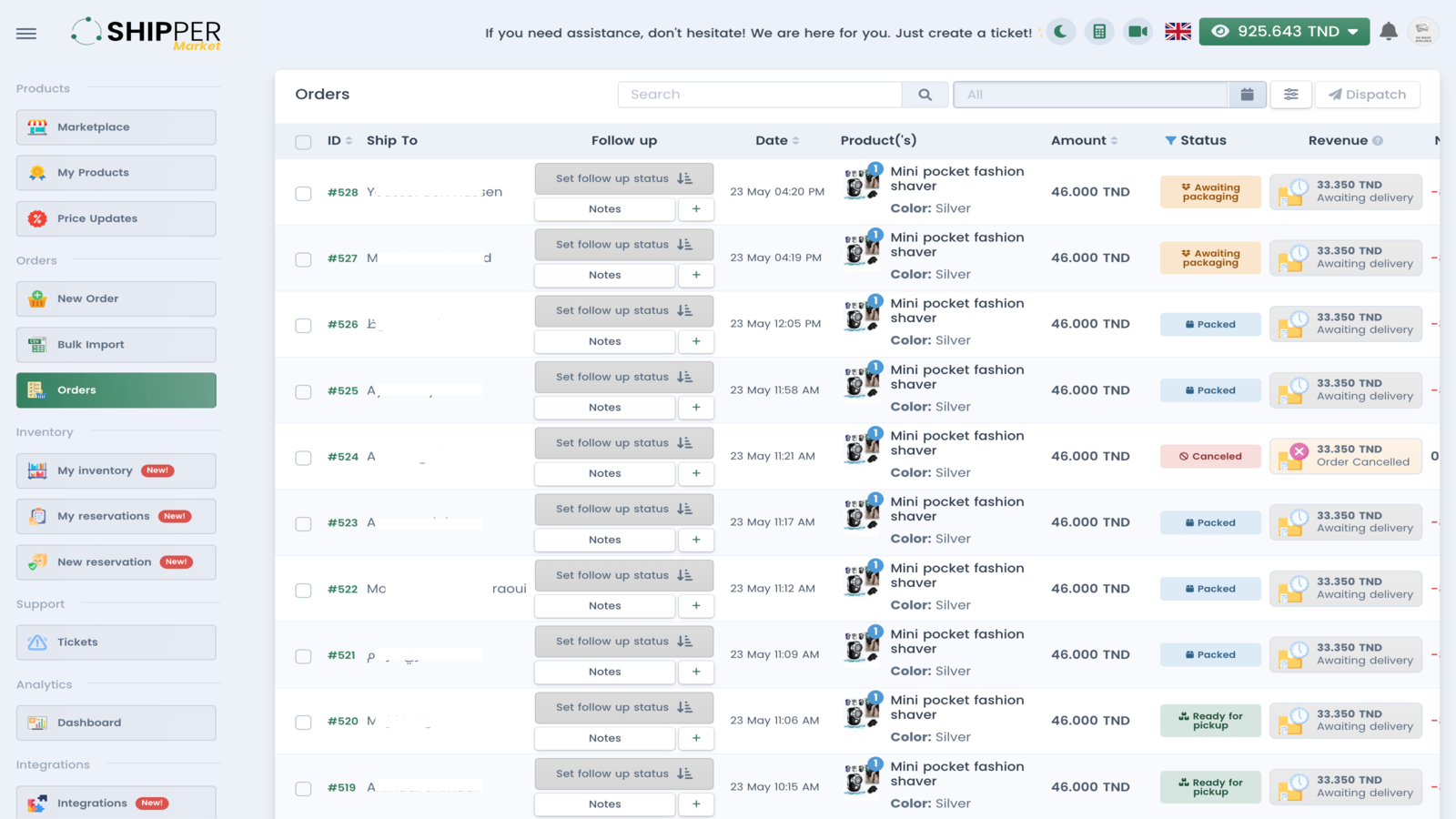The width and height of the screenshot is (1456, 819).
Task: Open Set follow up status for #527
Action: 624,245
